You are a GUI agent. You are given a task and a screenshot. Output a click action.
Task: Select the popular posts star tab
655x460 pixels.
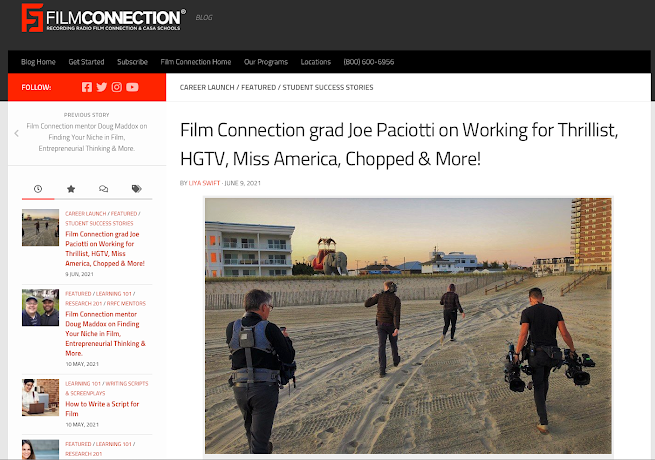[71, 189]
